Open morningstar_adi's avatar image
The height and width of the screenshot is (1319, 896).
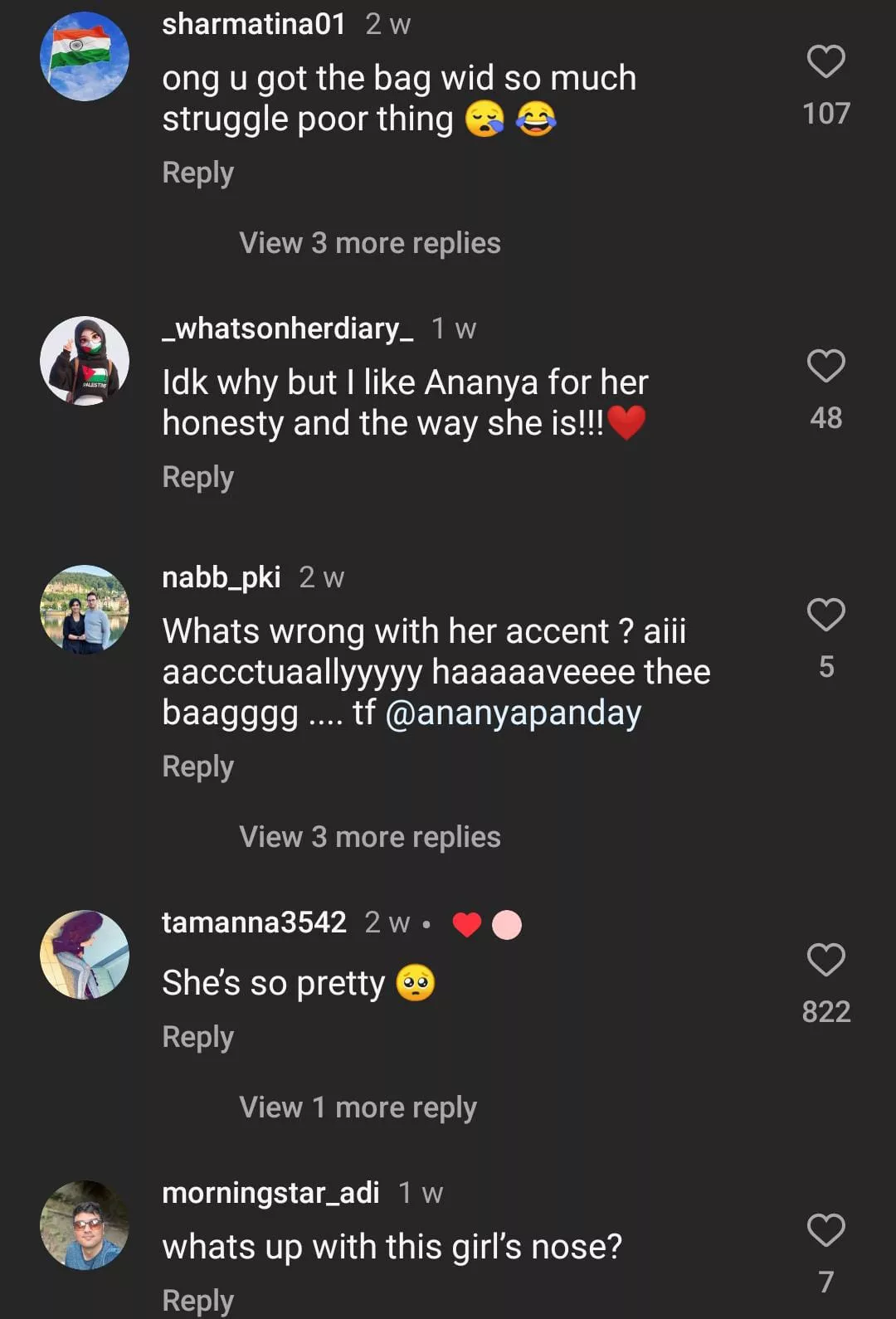85,1225
